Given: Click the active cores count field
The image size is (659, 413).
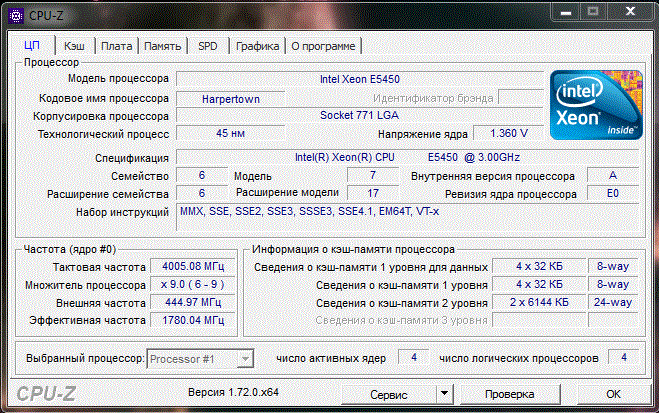Looking at the screenshot, I should point(414,358).
